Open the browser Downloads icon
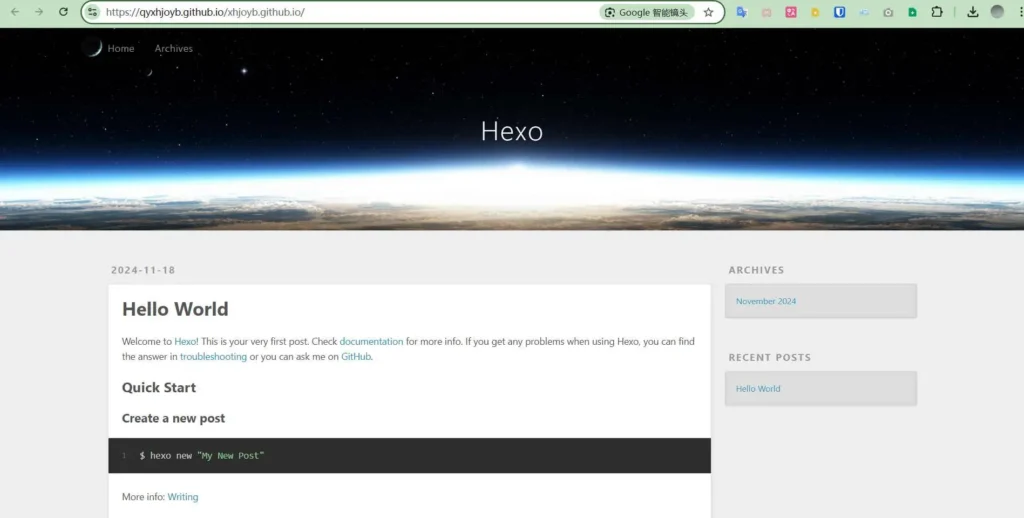The image size is (1024, 518). 973,12
